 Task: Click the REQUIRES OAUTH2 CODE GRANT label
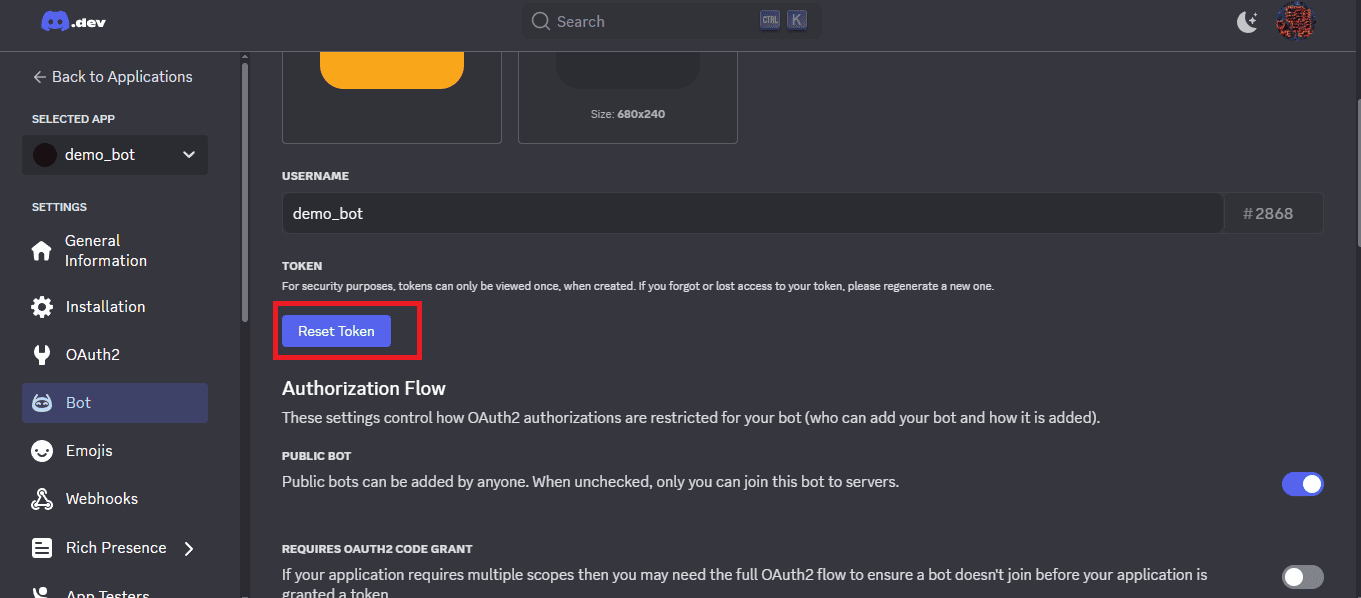377,549
